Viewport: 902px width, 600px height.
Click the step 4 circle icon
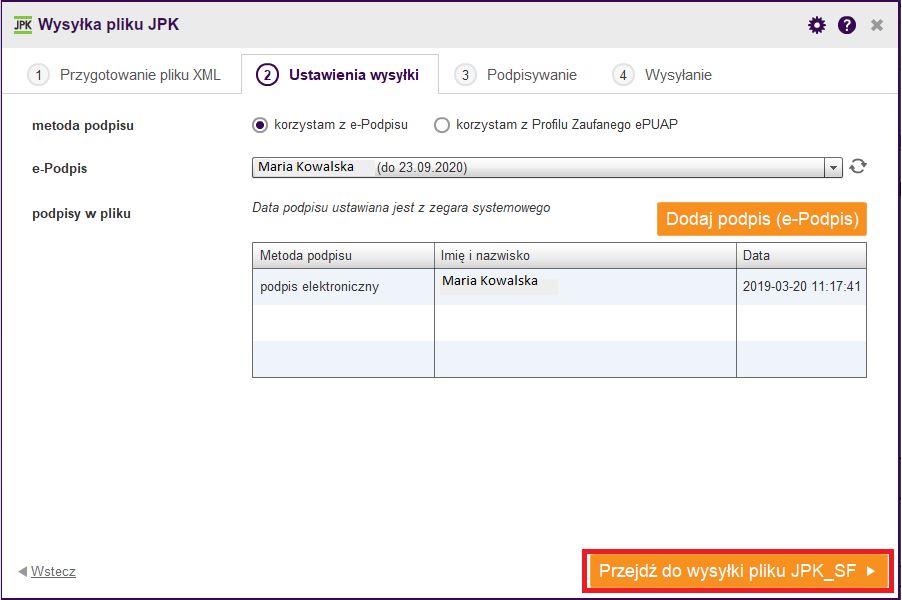pyautogui.click(x=623, y=75)
